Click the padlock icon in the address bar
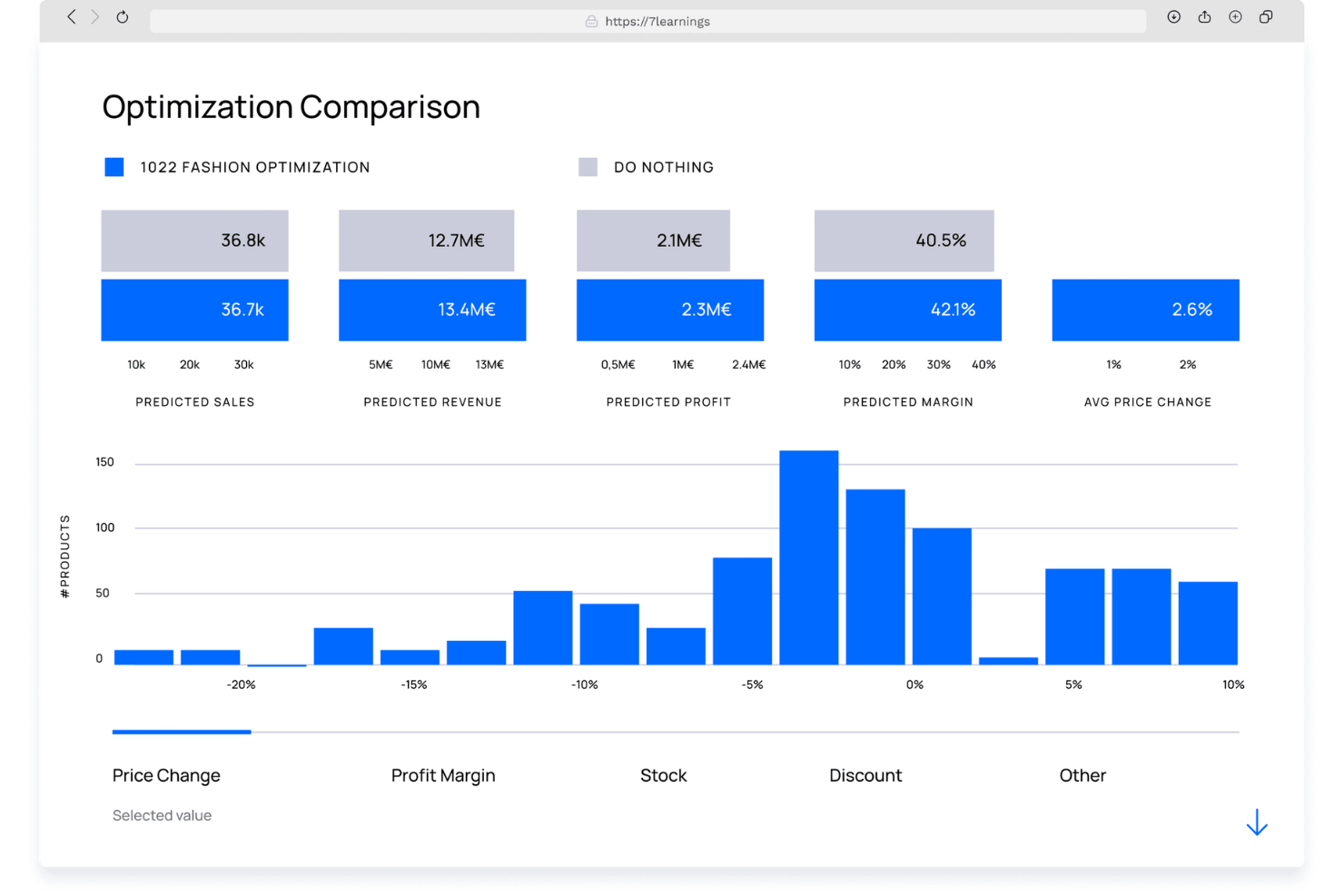The height and width of the screenshot is (896, 1344). (591, 21)
